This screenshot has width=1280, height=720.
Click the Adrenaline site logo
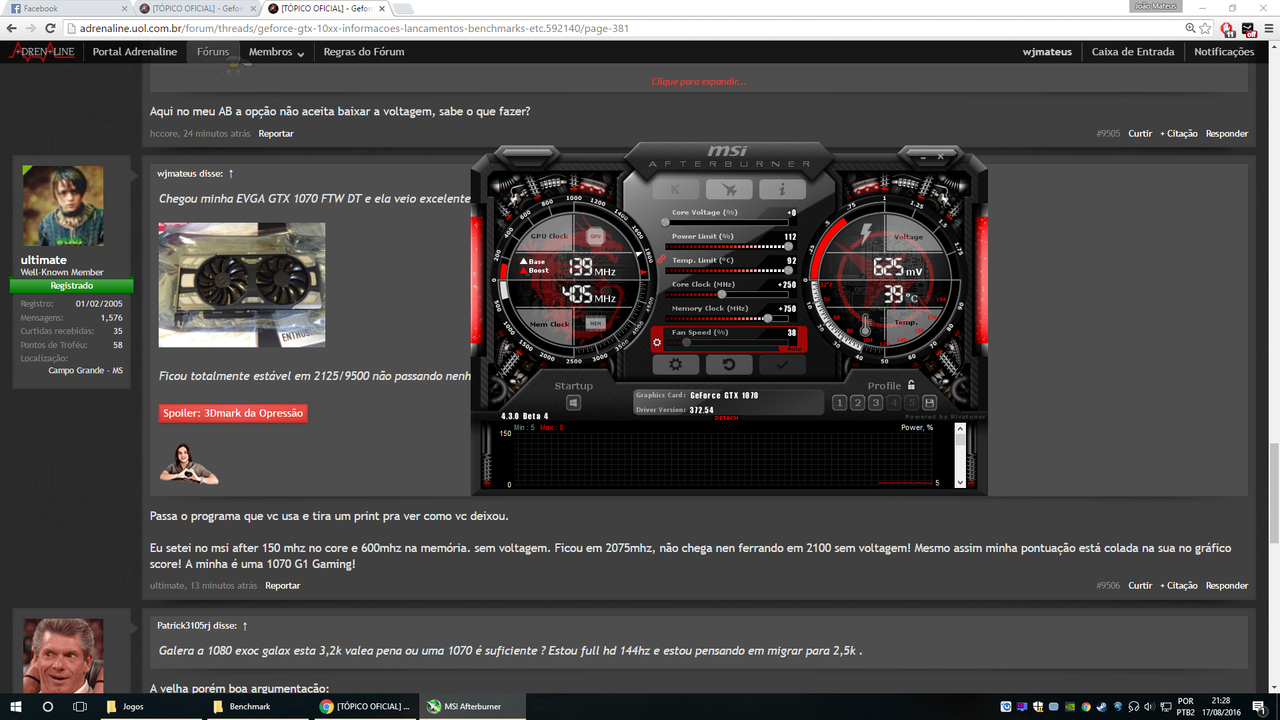pyautogui.click(x=42, y=51)
